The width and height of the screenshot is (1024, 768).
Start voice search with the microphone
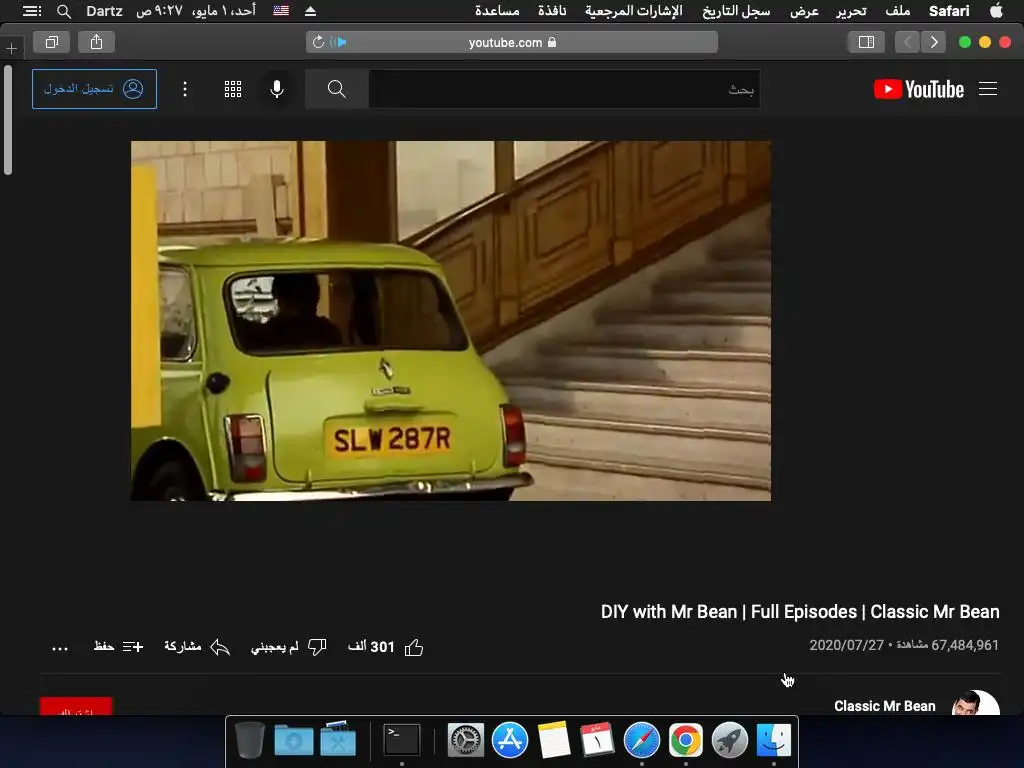click(x=277, y=89)
